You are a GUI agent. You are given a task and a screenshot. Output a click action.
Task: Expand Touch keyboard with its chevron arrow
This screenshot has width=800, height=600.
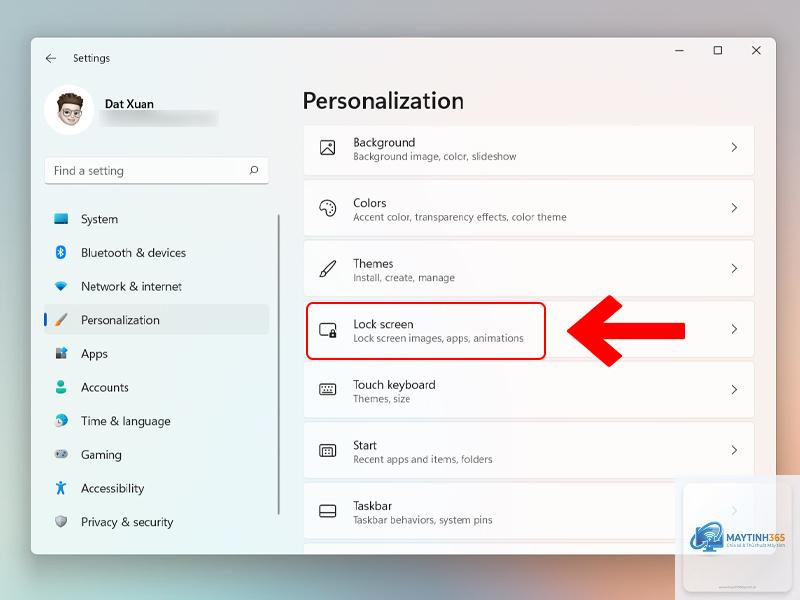[x=734, y=390]
